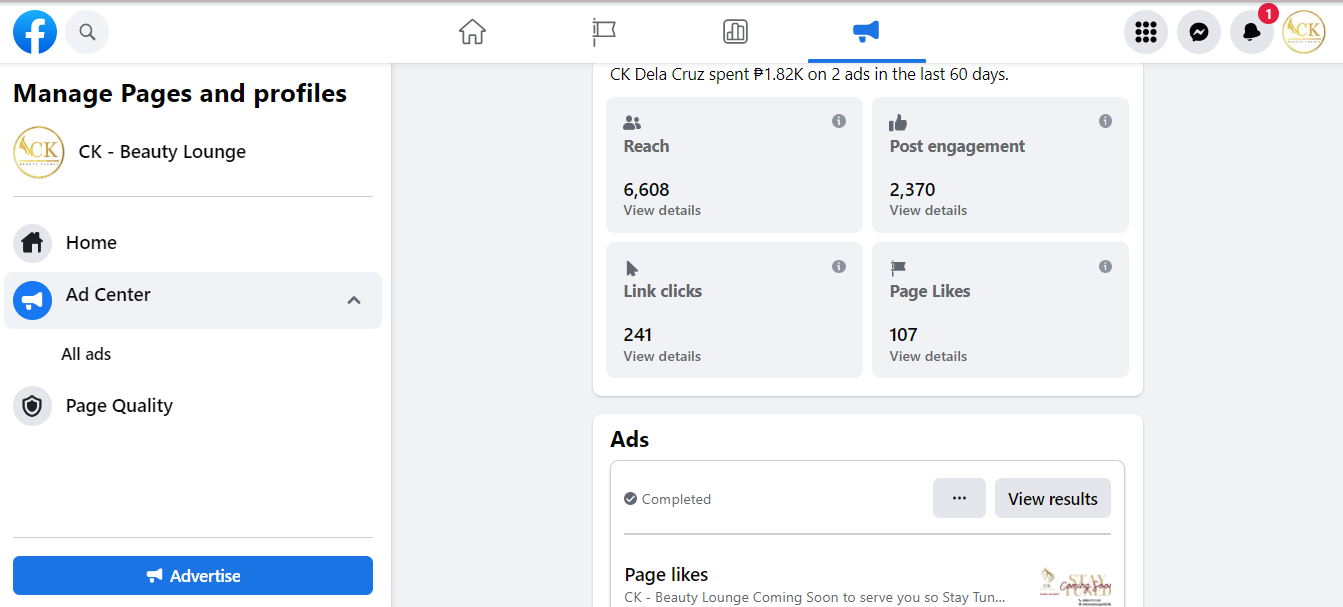Click the ad description Coming Soon text
Viewport: 1343px width, 607px height.
(815, 598)
